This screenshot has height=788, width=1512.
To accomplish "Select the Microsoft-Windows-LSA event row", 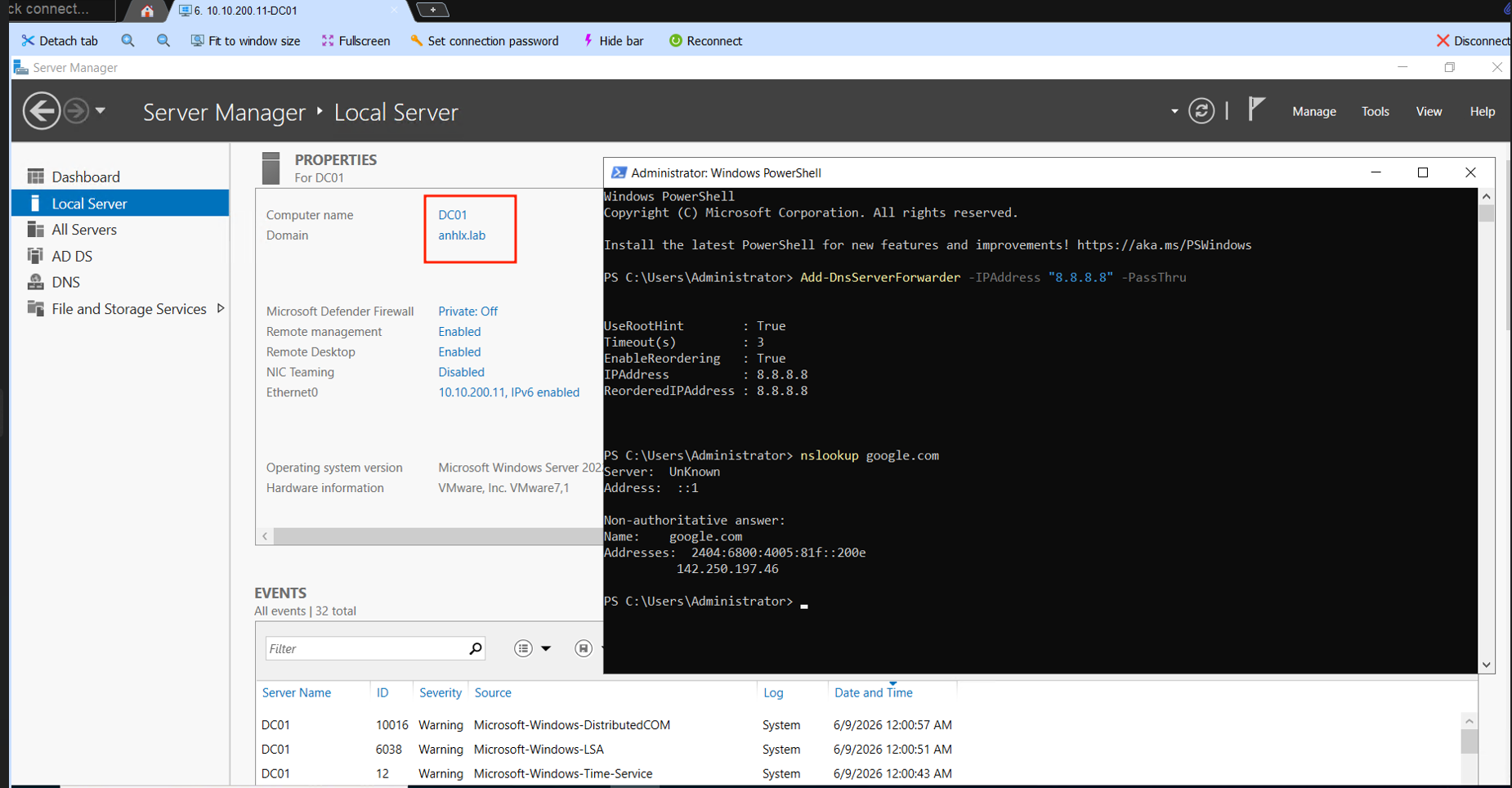I will click(x=858, y=749).
